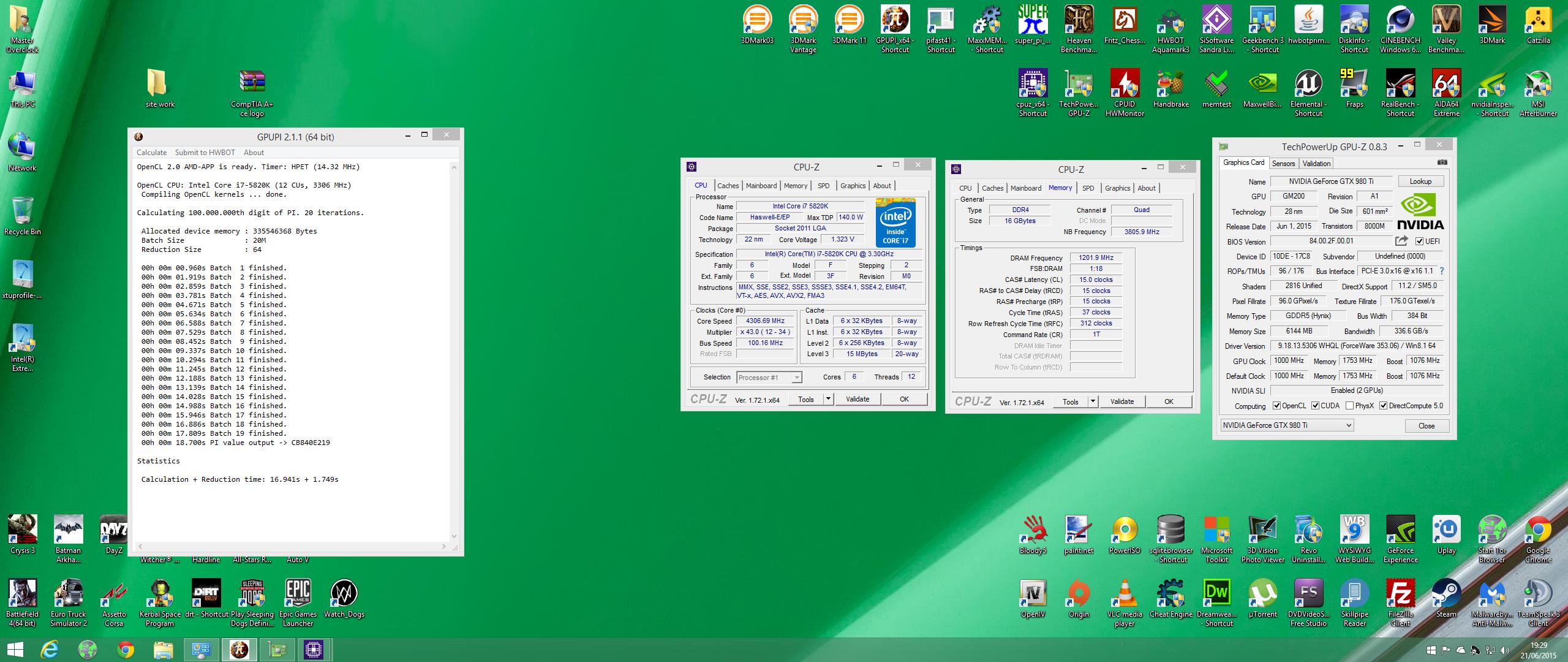Click Lookup button in GPU-Z

point(1420,181)
